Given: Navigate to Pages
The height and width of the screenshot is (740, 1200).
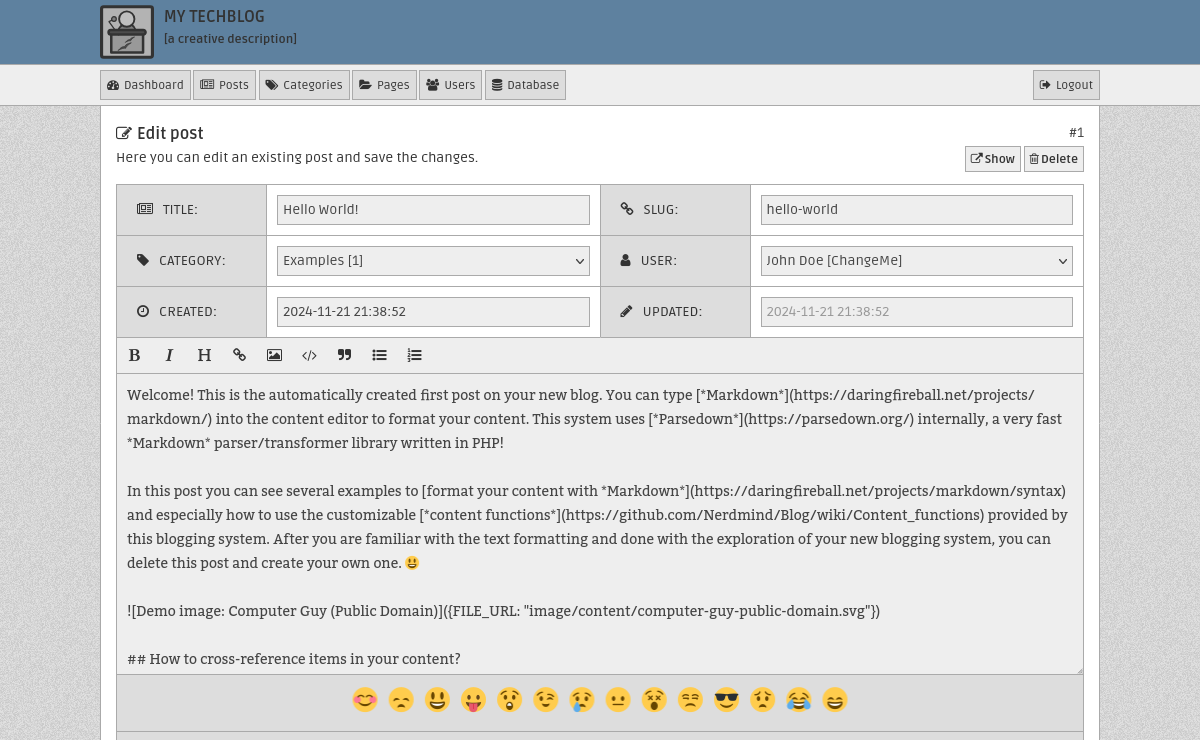Looking at the screenshot, I should pyautogui.click(x=384, y=85).
